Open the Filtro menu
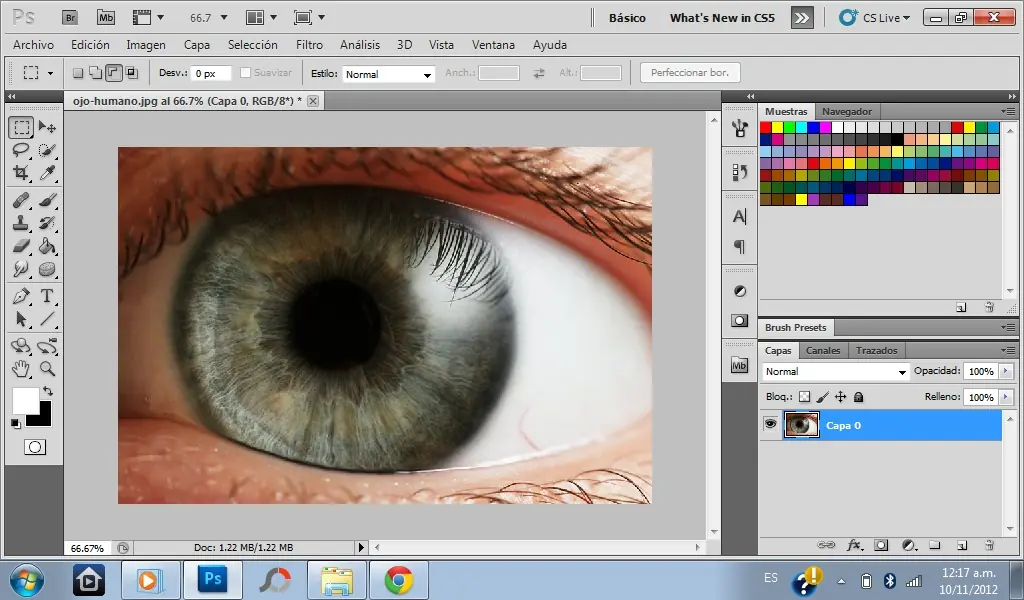The height and width of the screenshot is (600, 1024). (x=310, y=45)
